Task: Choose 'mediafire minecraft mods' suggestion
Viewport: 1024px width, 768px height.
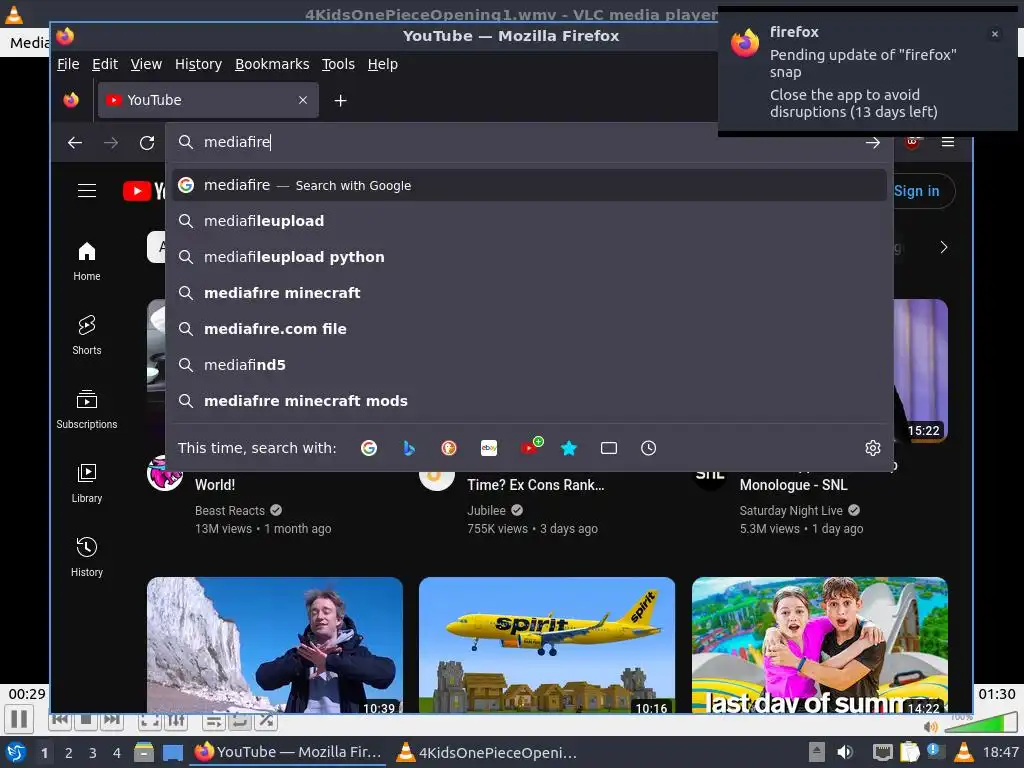Action: point(529,400)
